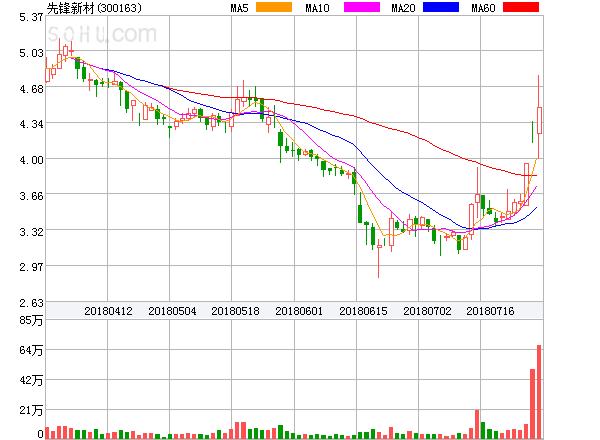Click the 20180615 date label
This screenshot has height=440, width=600.
click(x=363, y=311)
